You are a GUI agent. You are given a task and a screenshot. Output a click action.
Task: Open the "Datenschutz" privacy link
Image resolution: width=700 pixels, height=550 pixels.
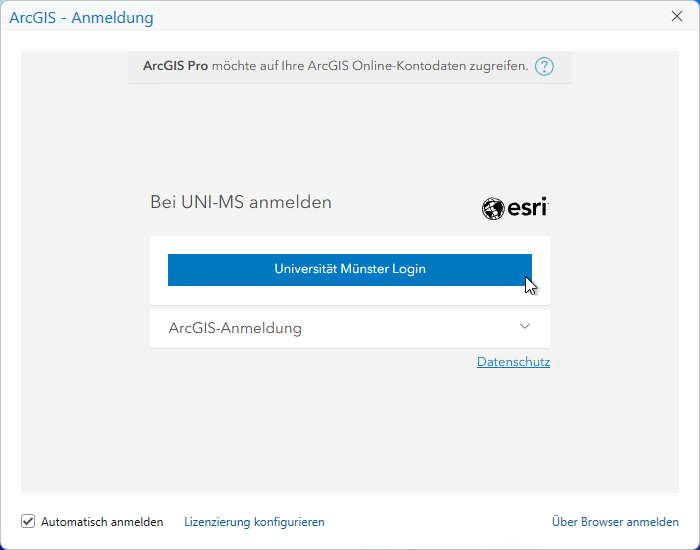pyautogui.click(x=513, y=362)
